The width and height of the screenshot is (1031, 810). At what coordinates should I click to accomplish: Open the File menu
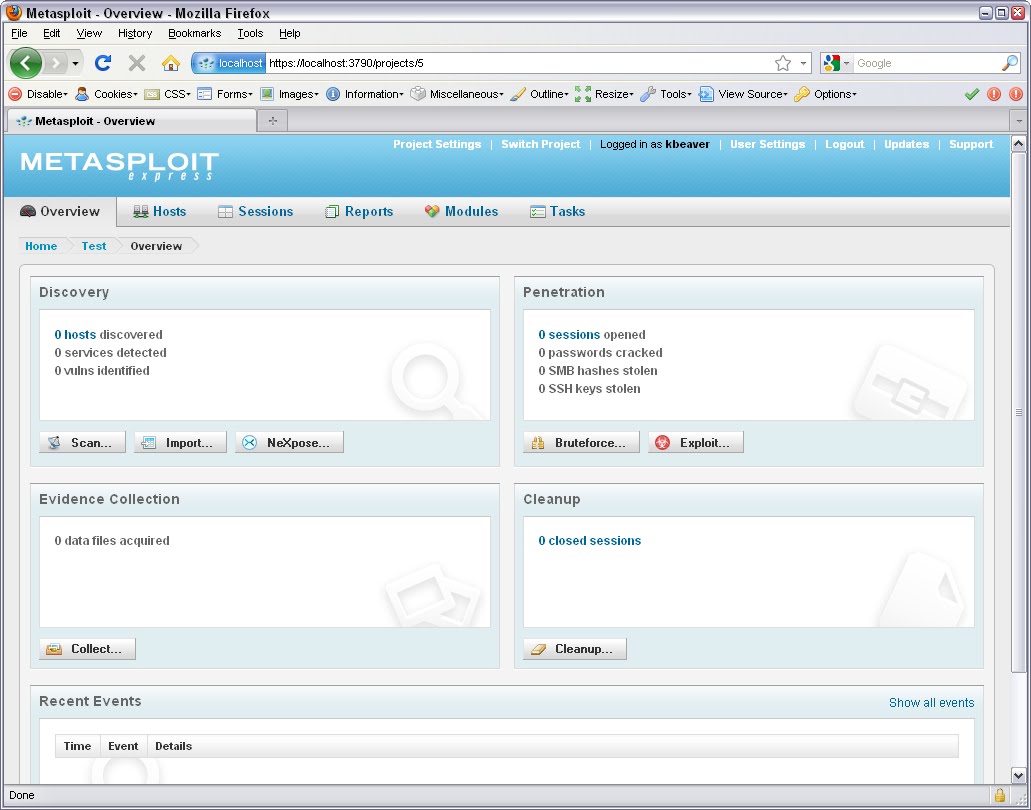pos(19,33)
